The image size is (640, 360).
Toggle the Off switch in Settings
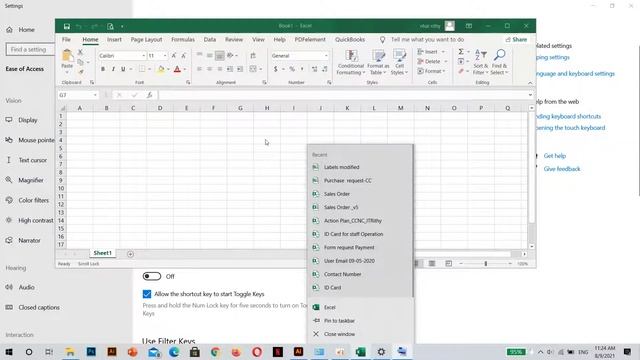coord(152,276)
